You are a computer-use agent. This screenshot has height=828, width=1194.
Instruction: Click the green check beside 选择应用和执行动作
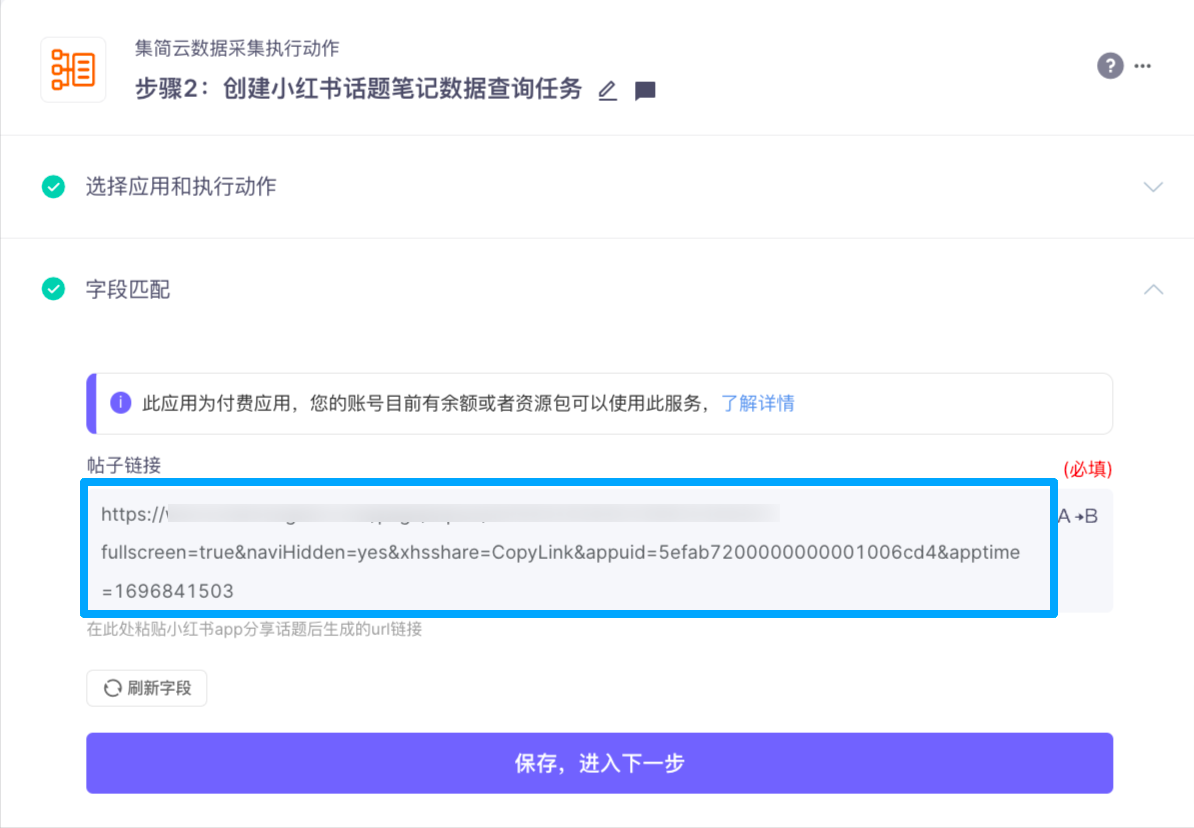53,187
